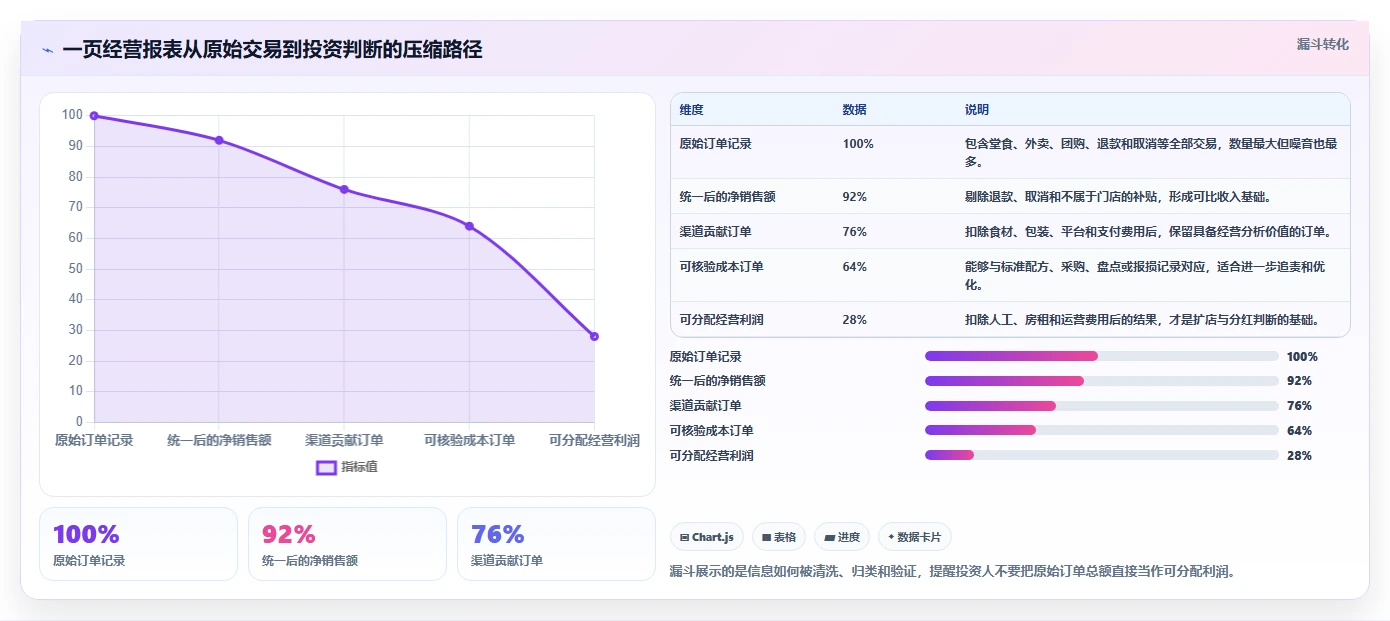Click the 可核验成本订单 progress row label
The width and height of the screenshot is (1390, 621).
(711, 431)
